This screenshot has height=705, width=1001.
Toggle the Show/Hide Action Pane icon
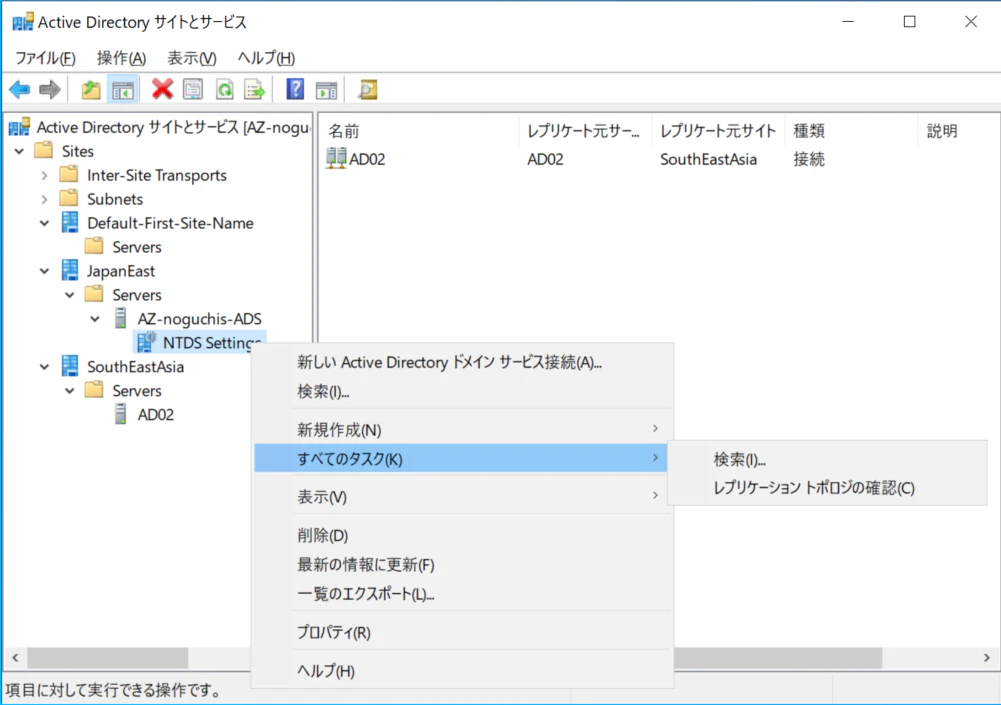(326, 89)
